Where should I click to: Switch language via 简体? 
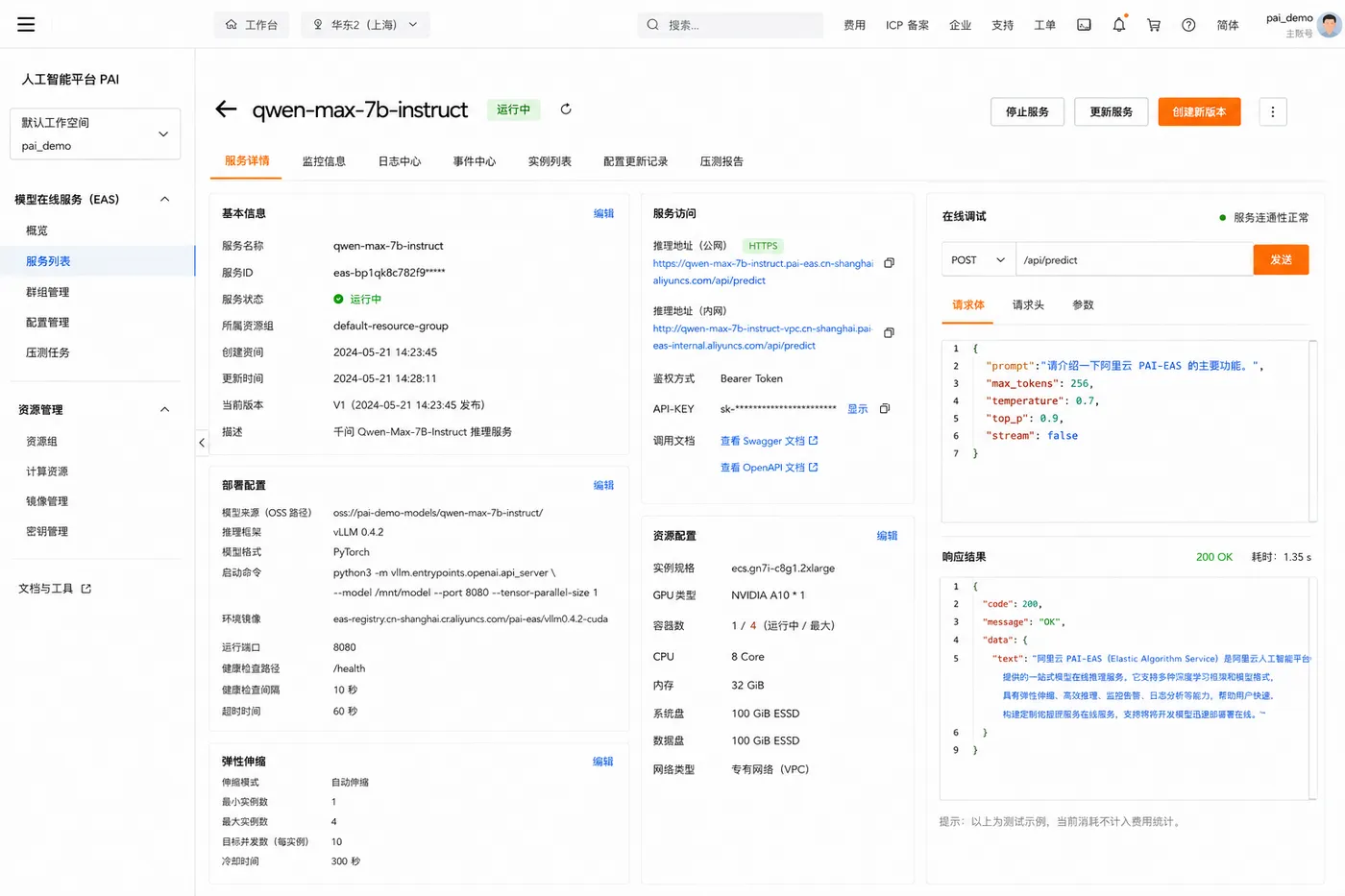[1228, 25]
